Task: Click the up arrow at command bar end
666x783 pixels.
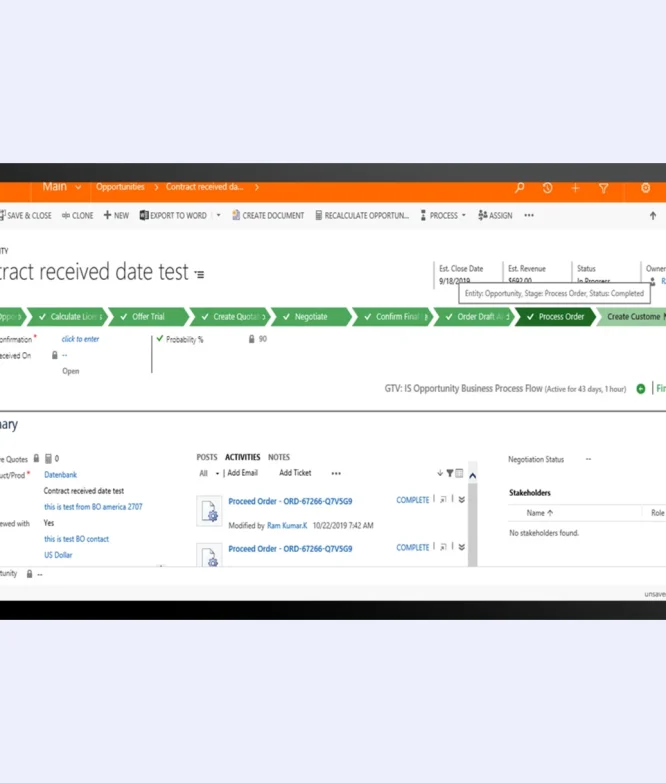Action: click(653, 216)
